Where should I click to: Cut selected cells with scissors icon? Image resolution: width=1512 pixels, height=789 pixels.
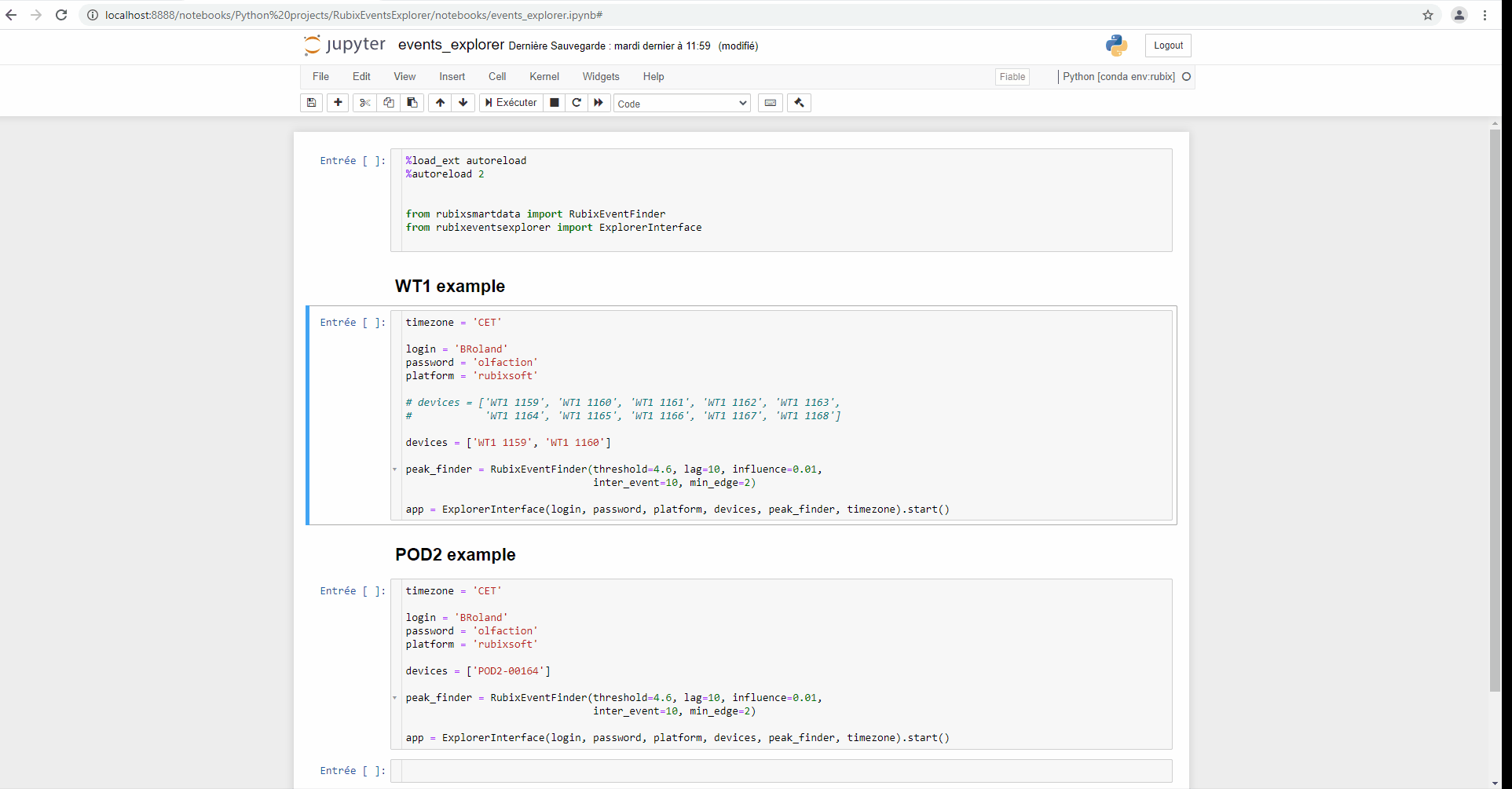point(364,103)
